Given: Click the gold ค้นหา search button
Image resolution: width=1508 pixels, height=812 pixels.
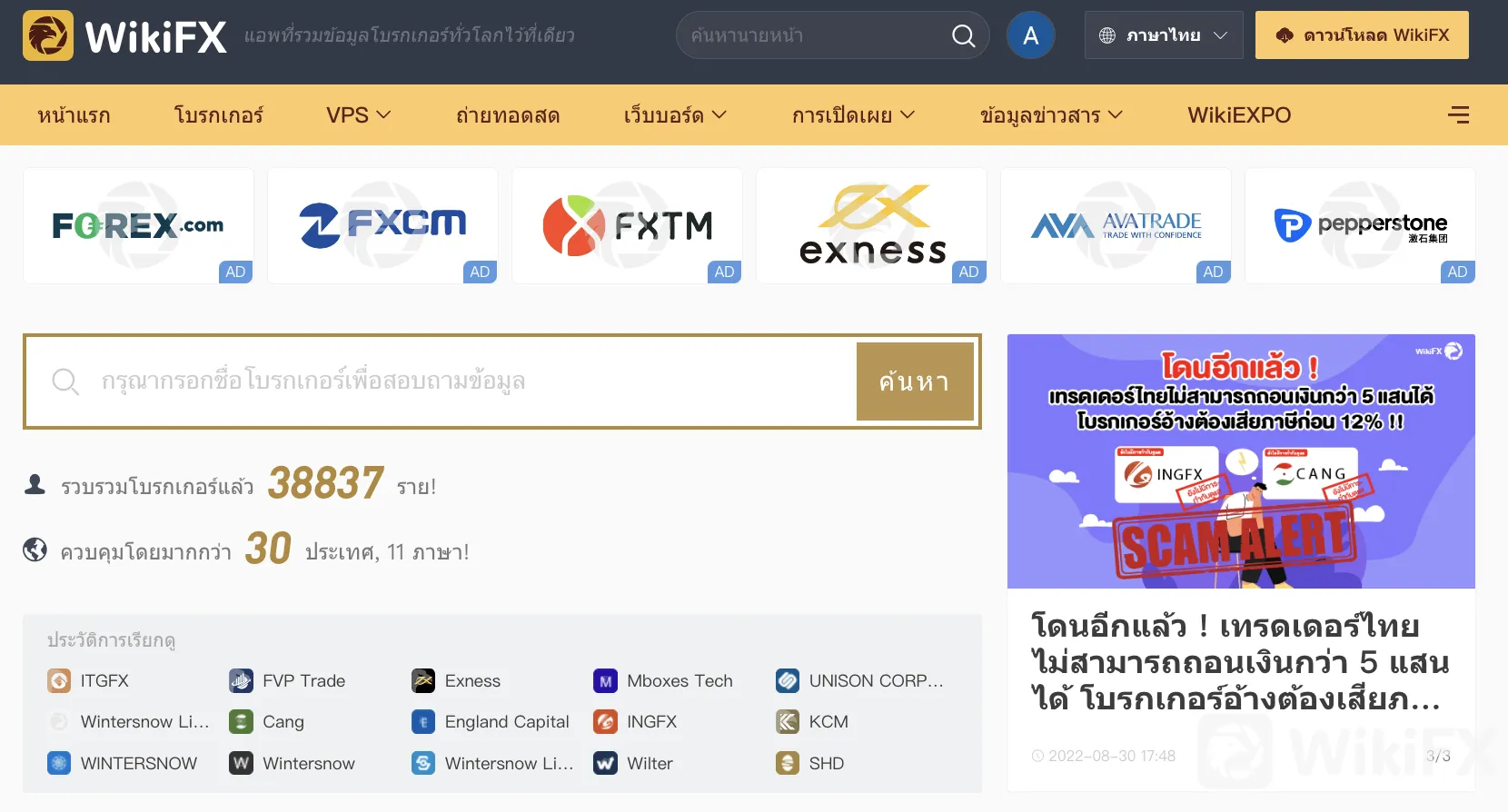Looking at the screenshot, I should 915,381.
